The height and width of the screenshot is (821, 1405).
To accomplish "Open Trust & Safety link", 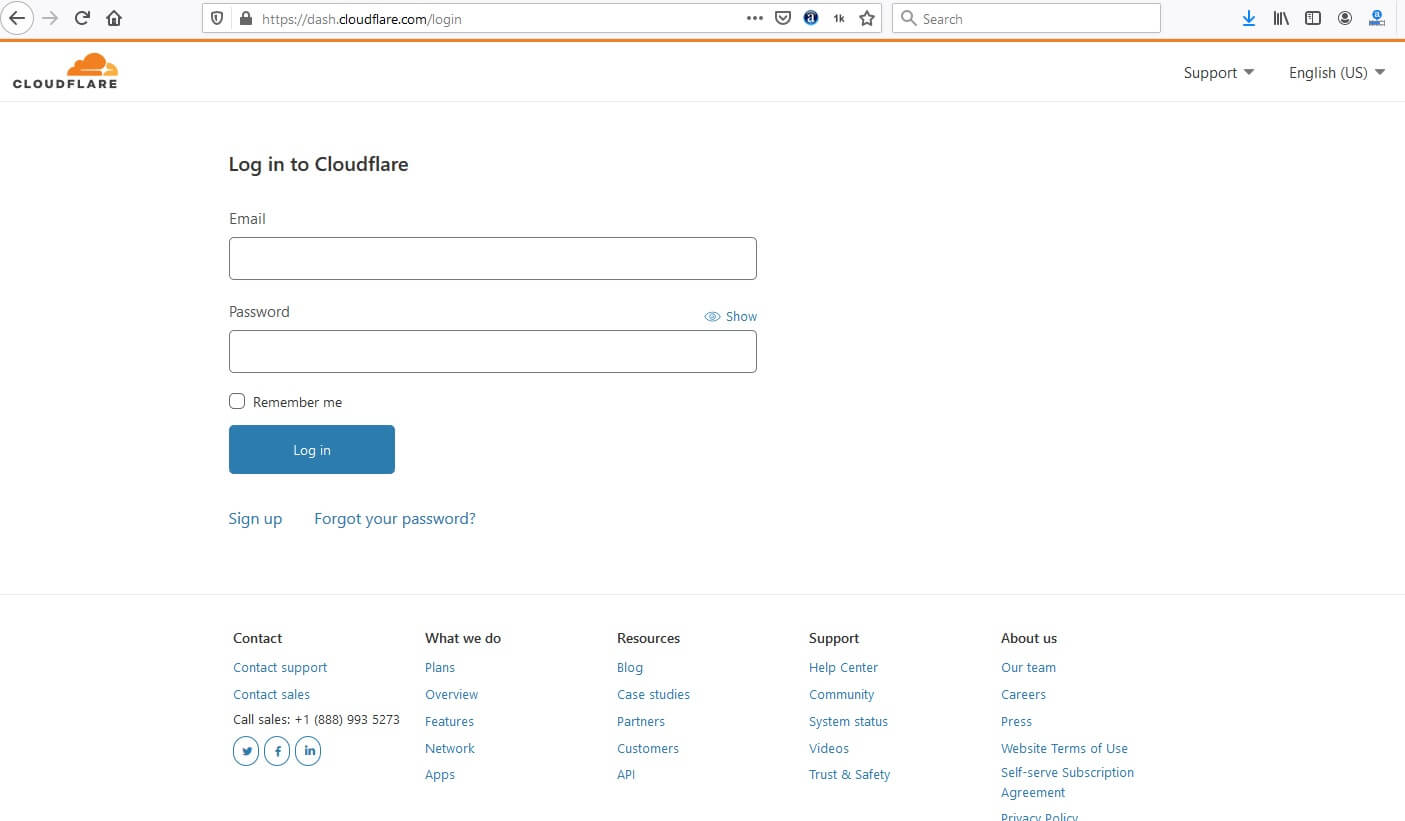I will pyautogui.click(x=850, y=774).
